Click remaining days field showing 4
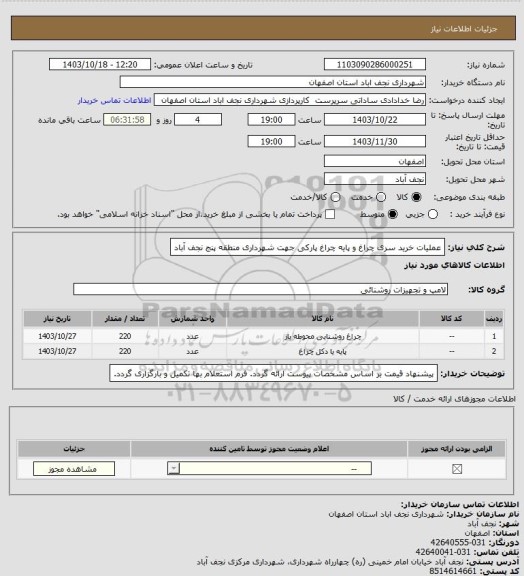The width and height of the screenshot is (524, 576). (198, 120)
